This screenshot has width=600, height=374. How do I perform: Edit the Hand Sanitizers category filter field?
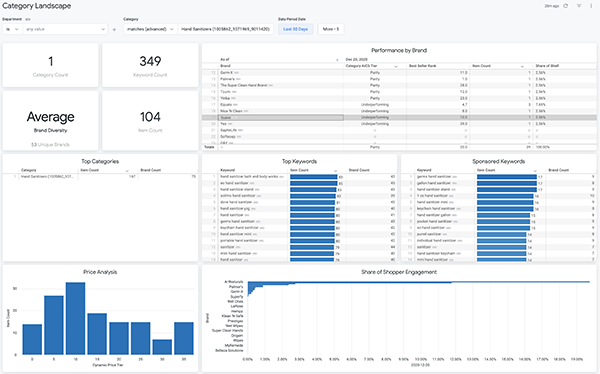click(x=226, y=29)
